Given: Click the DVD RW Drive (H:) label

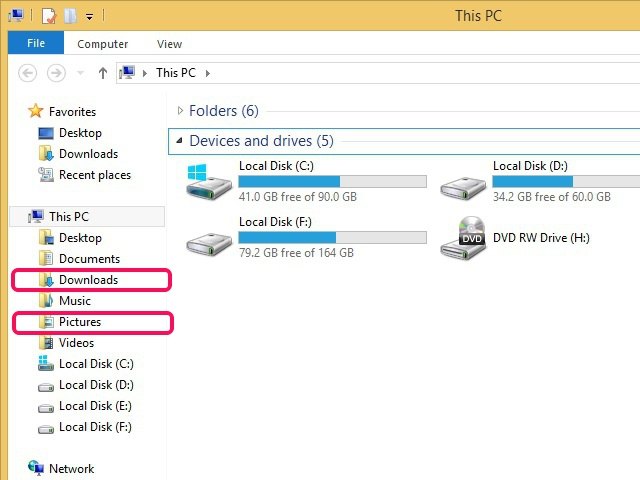Looking at the screenshot, I should 541,238.
